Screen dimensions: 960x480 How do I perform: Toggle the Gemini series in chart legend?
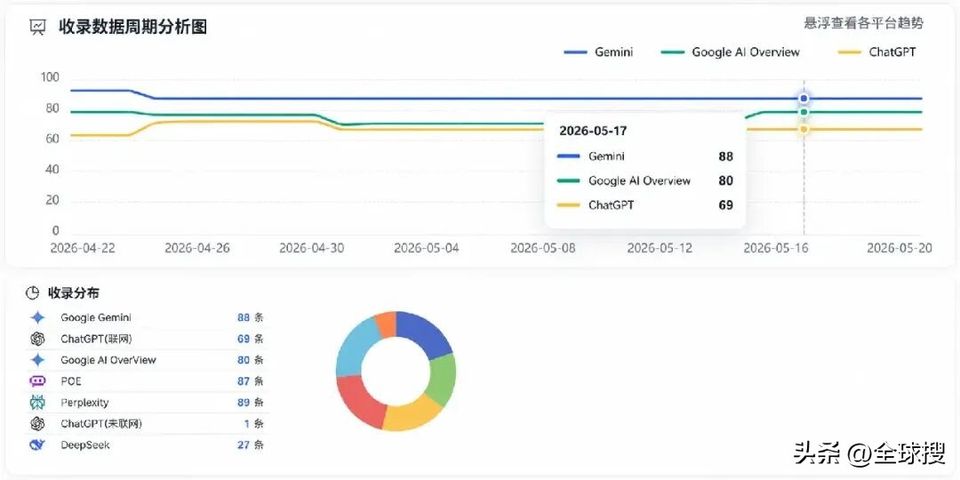(x=598, y=53)
